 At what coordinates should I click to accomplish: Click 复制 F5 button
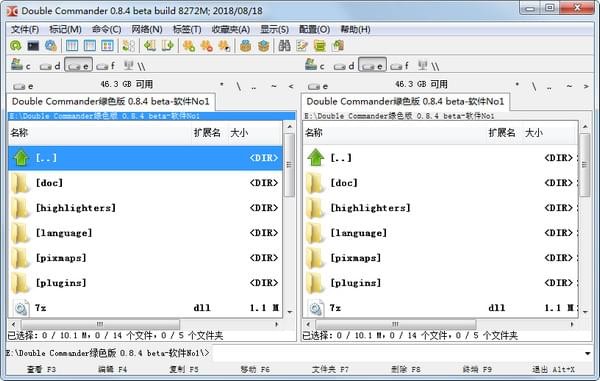coord(184,370)
